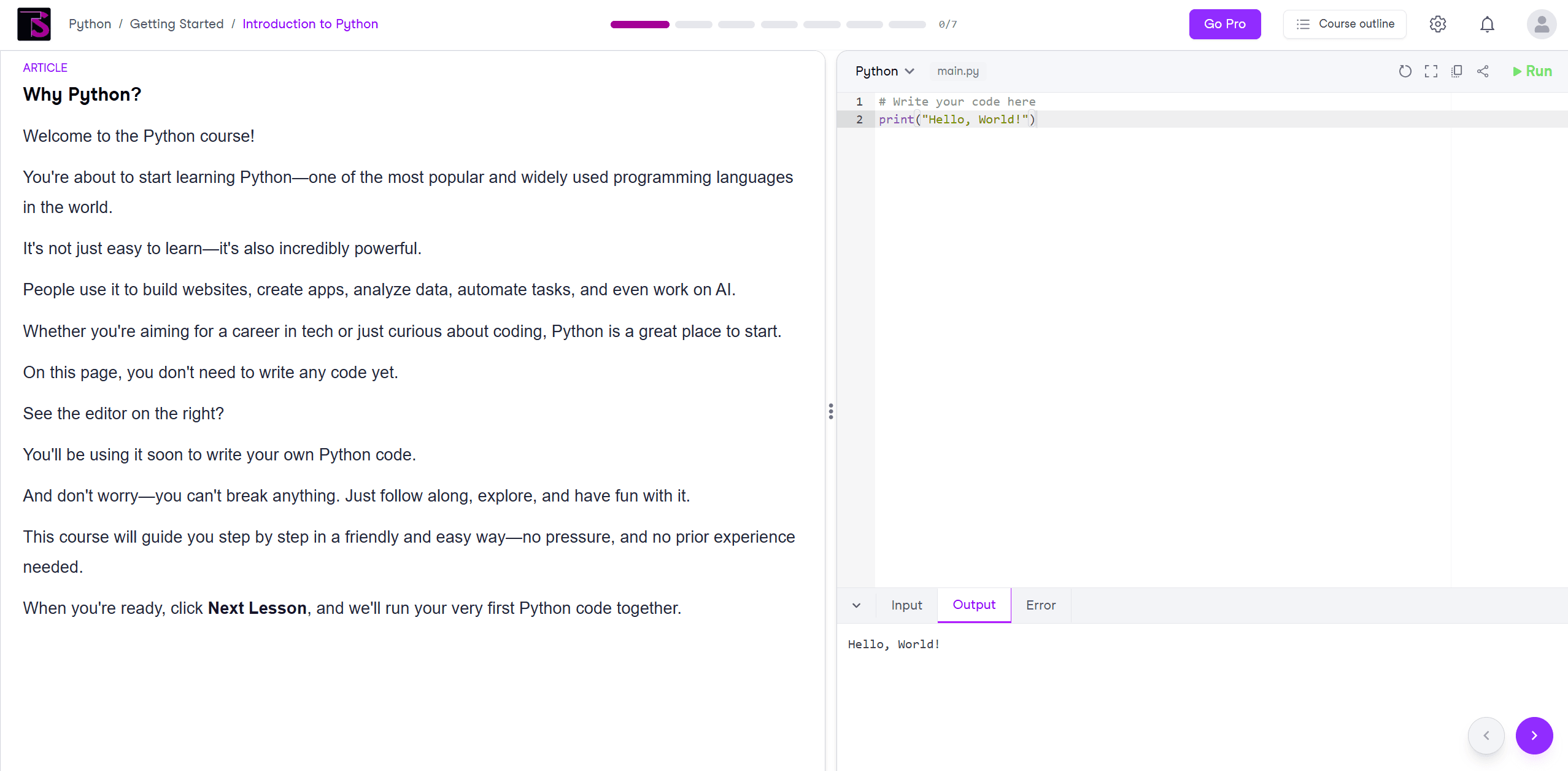Navigate to Getting Started breadcrumb

[x=177, y=24]
